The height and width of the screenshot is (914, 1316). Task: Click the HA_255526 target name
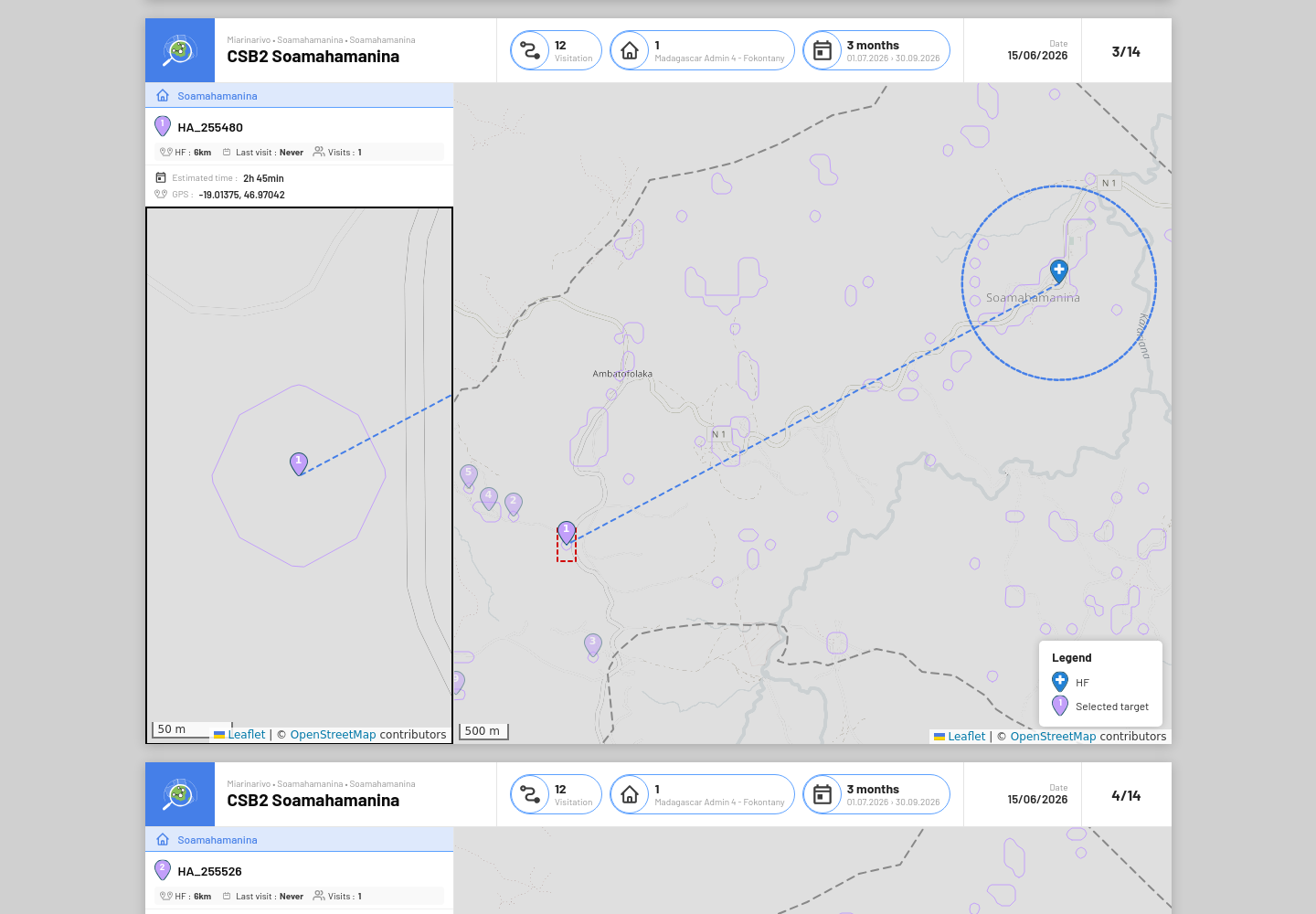pos(210,872)
